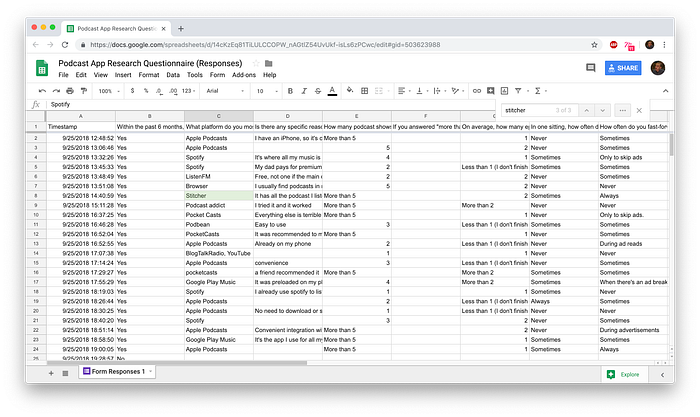The width and height of the screenshot is (700, 417).
Task: Add a new sheet with plus
Action: pos(51,373)
